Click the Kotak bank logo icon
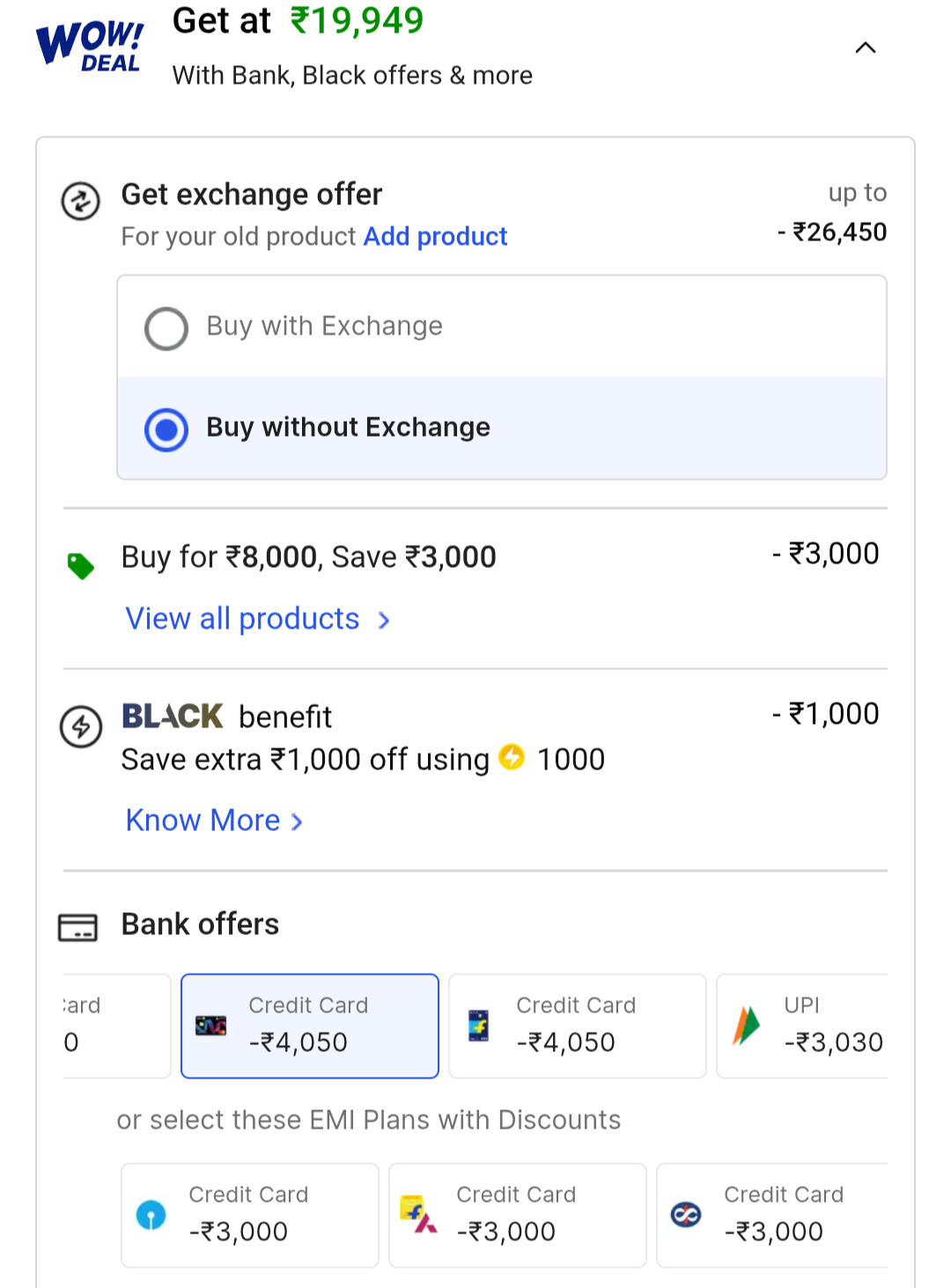 686,1215
